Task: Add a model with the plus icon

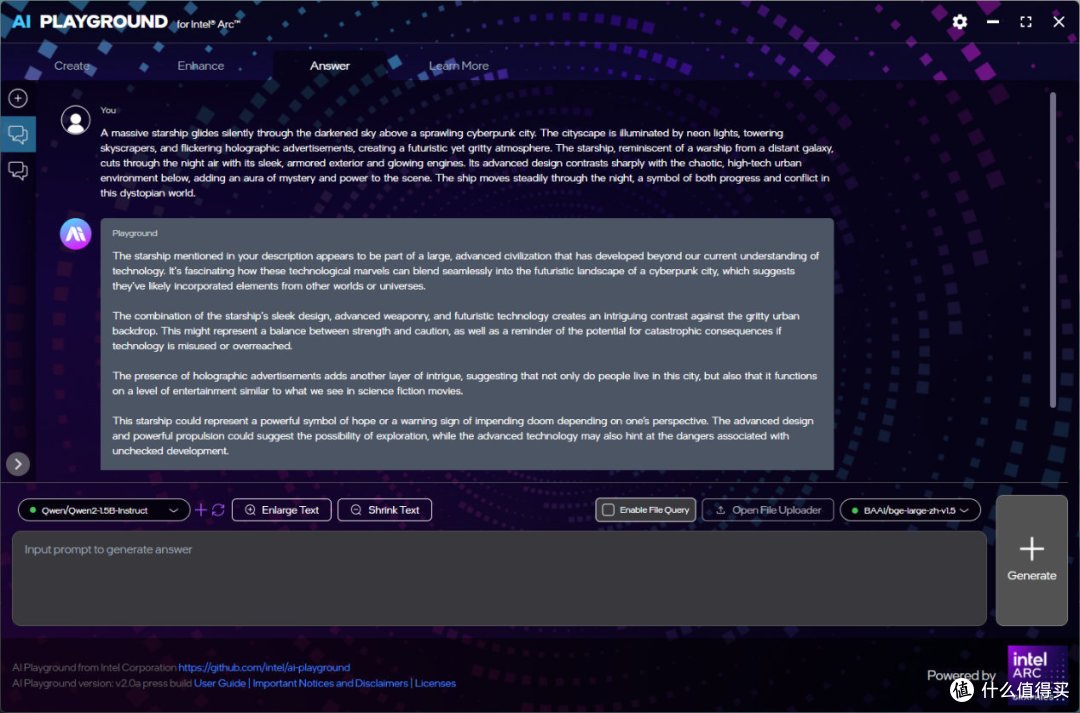Action: pos(200,510)
